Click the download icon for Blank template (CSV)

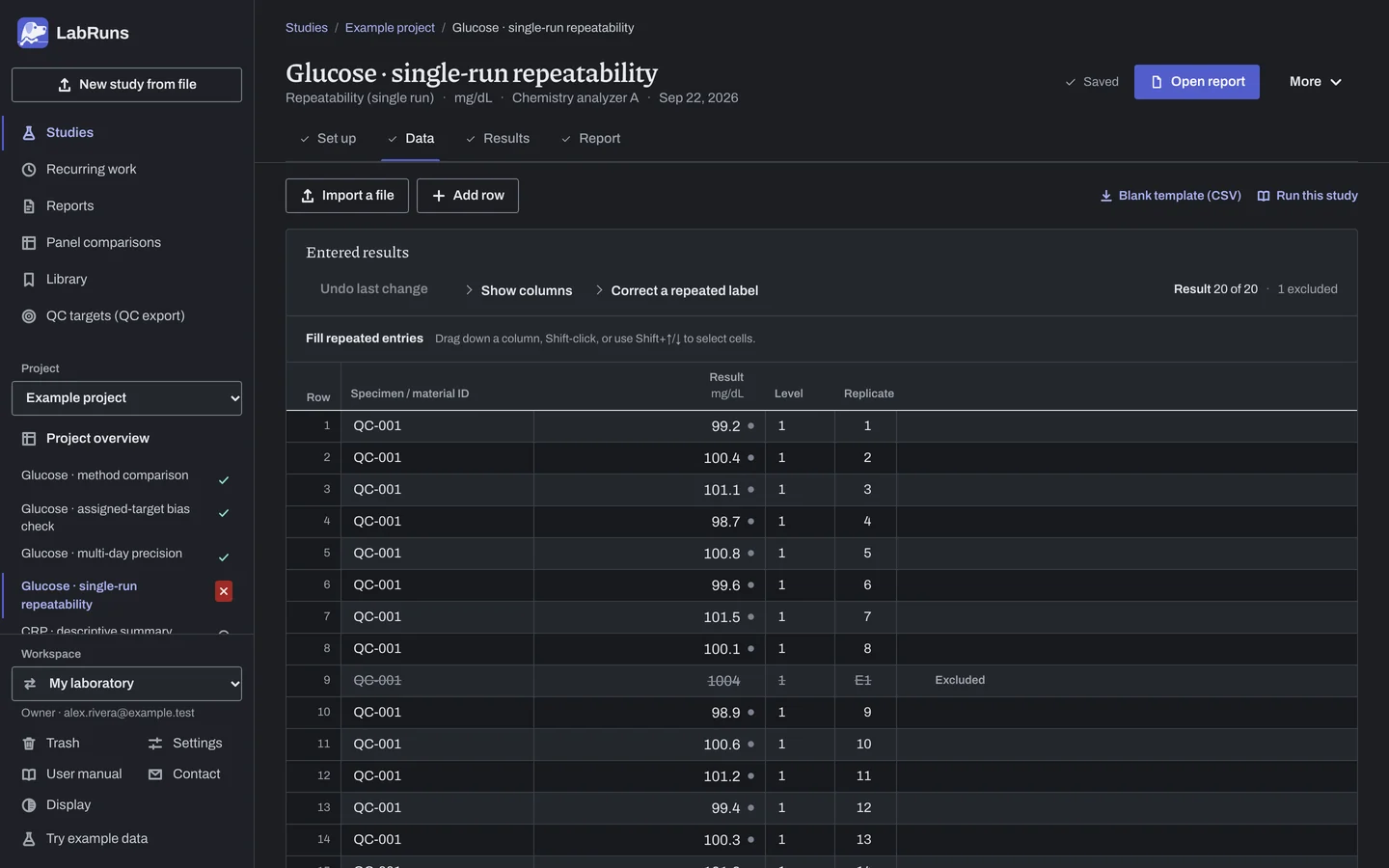click(x=1106, y=196)
